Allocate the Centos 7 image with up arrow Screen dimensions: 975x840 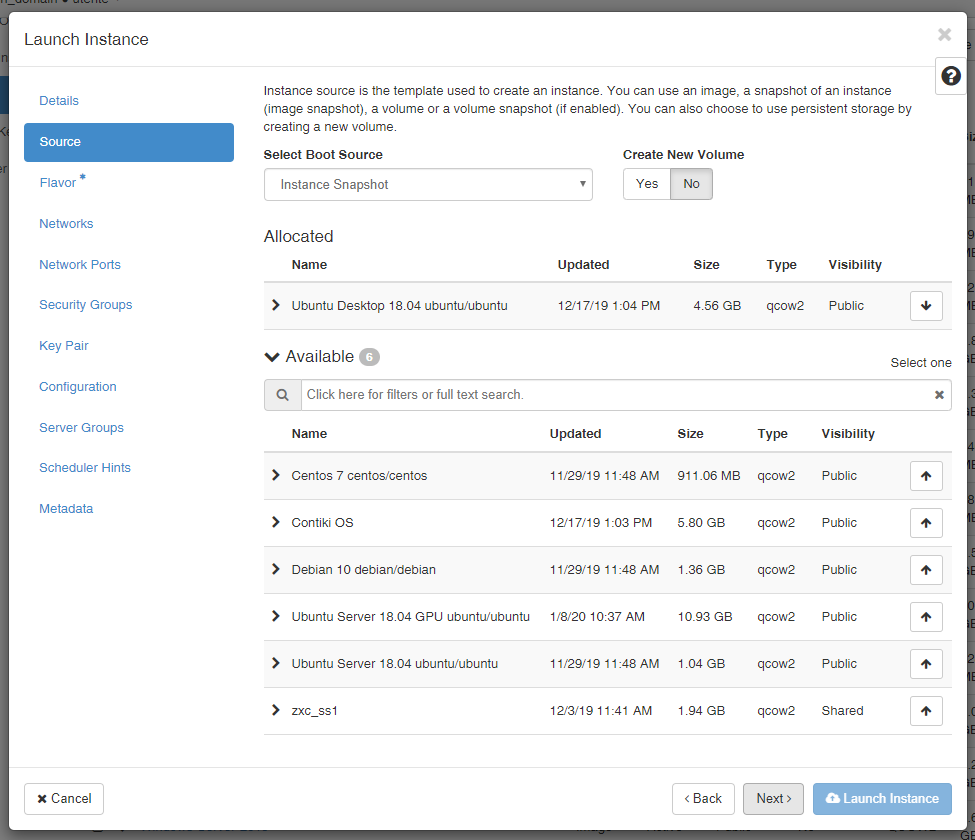pyautogui.click(x=926, y=476)
